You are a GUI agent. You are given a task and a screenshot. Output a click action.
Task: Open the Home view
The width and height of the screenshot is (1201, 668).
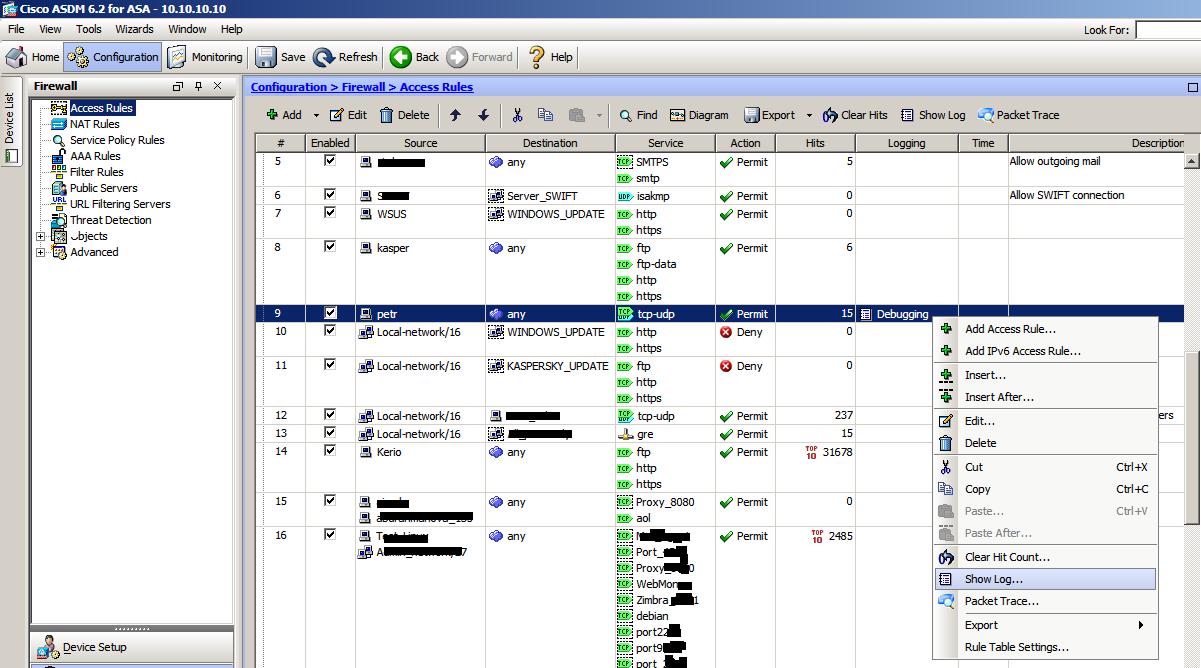(x=33, y=57)
